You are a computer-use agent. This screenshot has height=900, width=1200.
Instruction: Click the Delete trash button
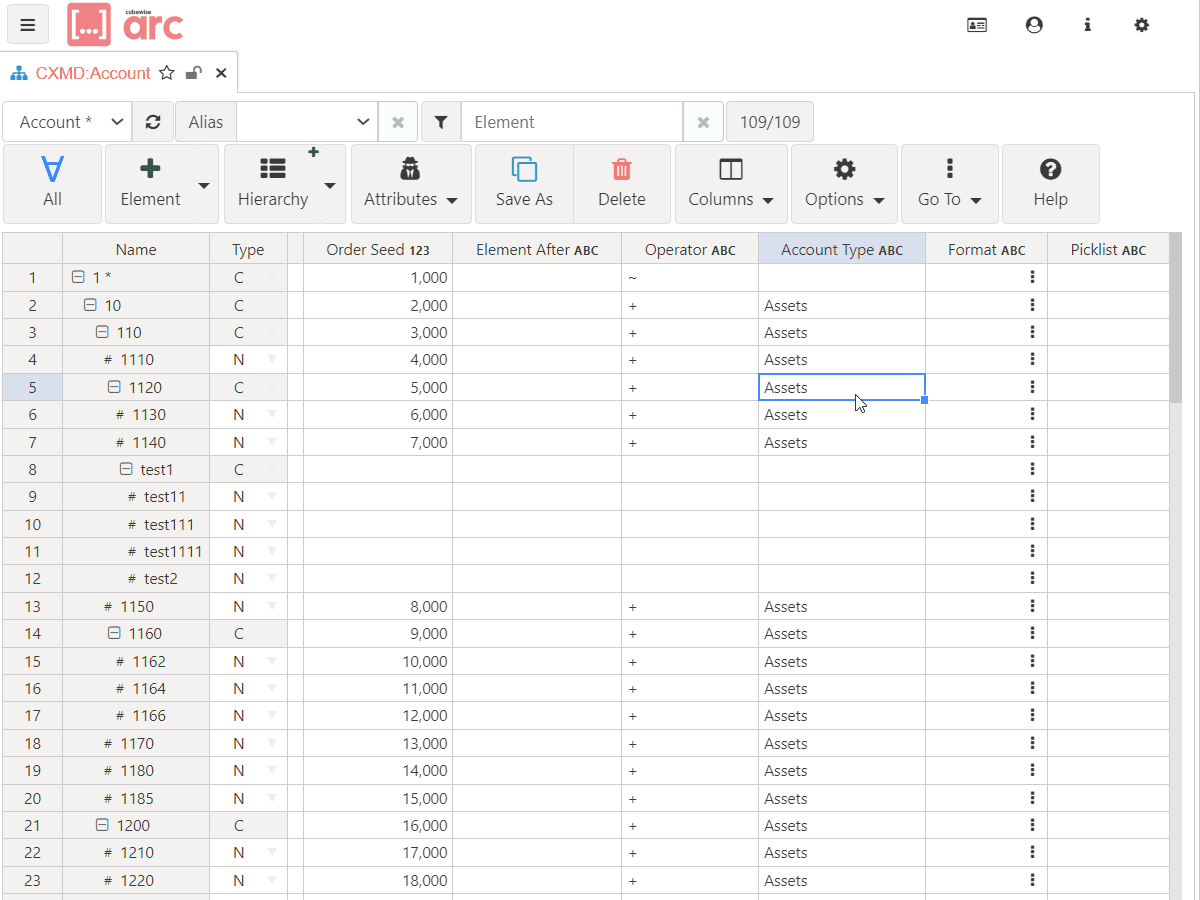[x=621, y=183]
